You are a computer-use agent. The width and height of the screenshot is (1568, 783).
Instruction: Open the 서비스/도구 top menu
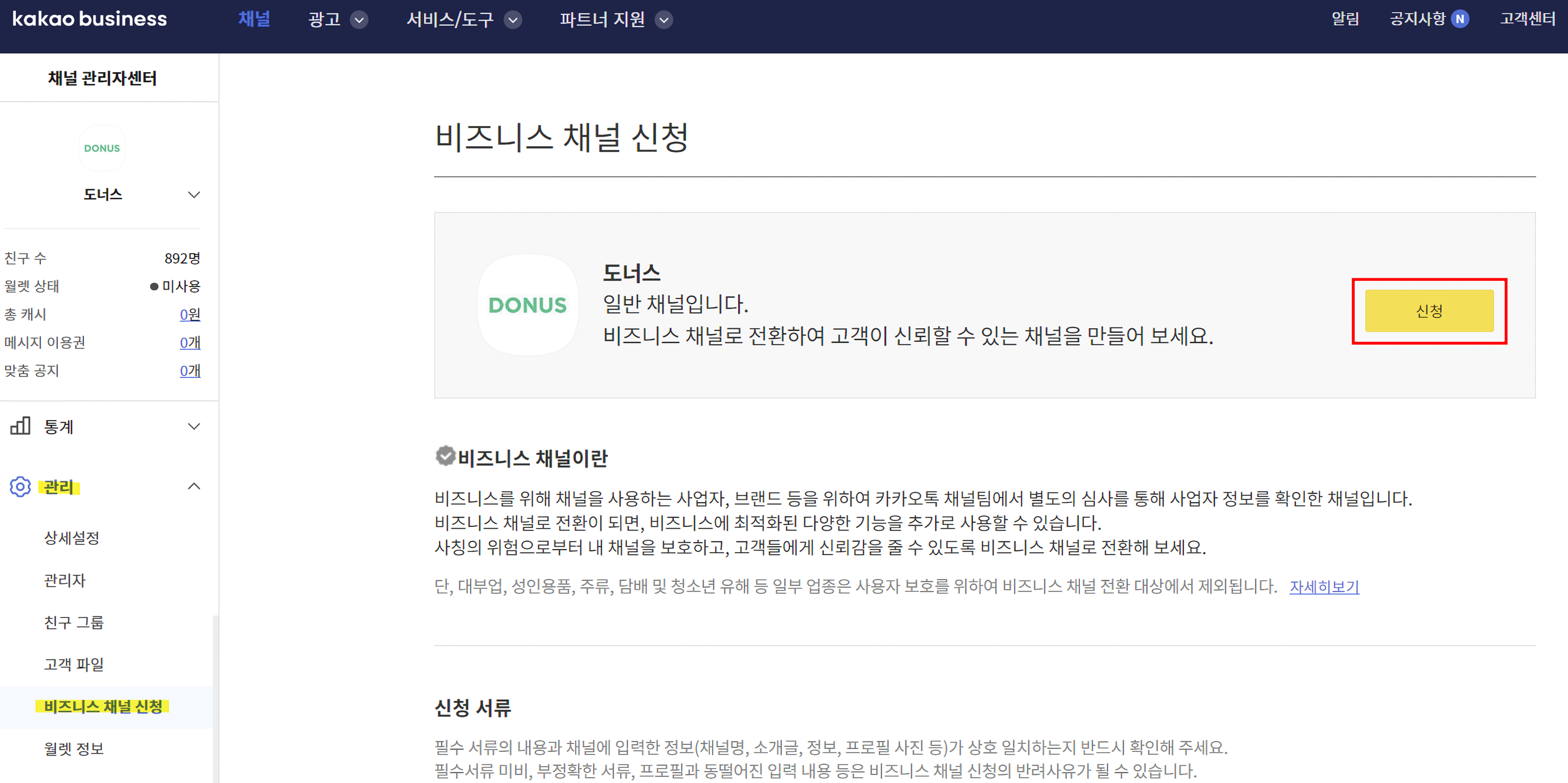[450, 19]
